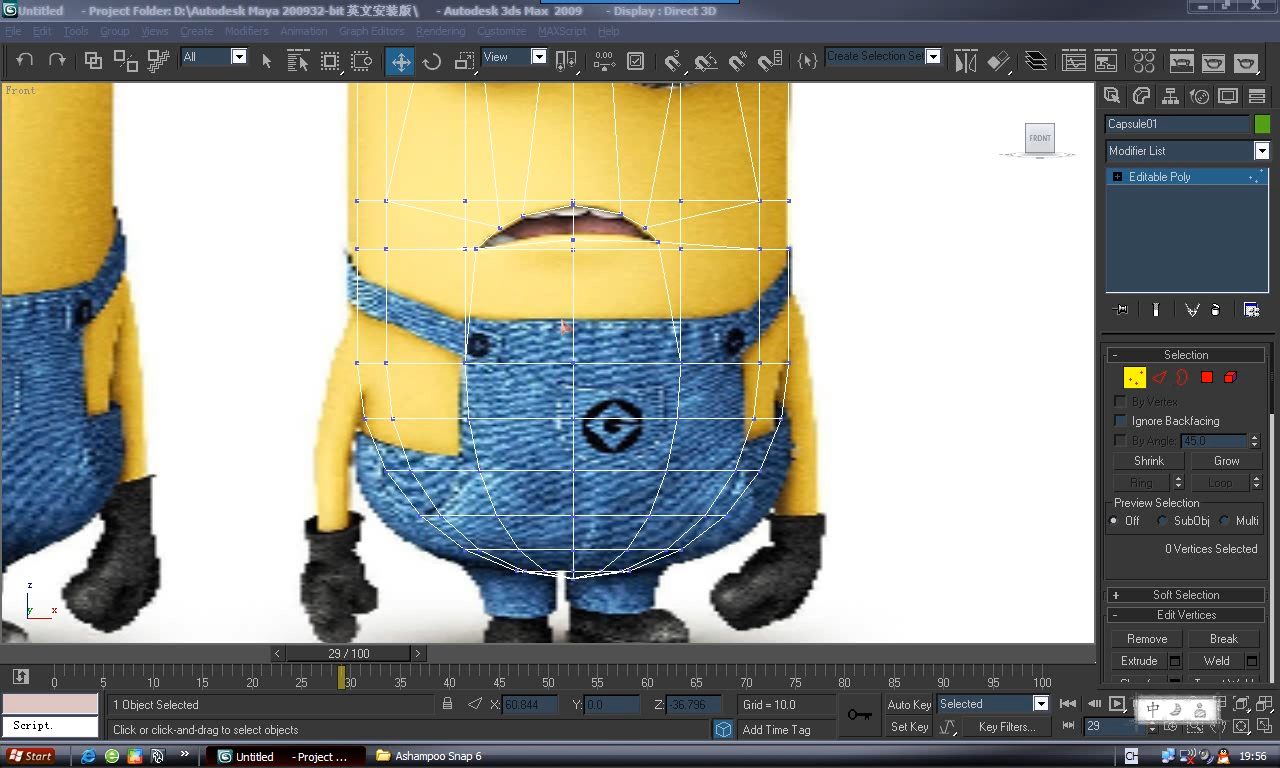Open the Schematic View icon
This screenshot has height=768, width=1280.
[1106, 61]
